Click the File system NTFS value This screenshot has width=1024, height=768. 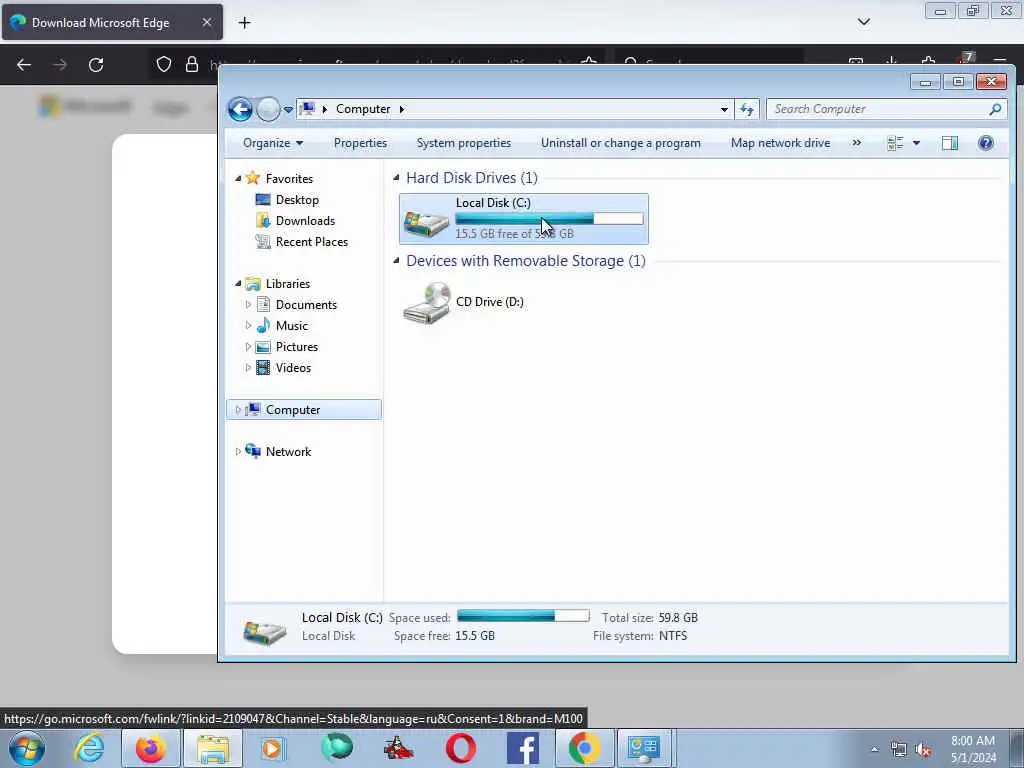coord(673,636)
